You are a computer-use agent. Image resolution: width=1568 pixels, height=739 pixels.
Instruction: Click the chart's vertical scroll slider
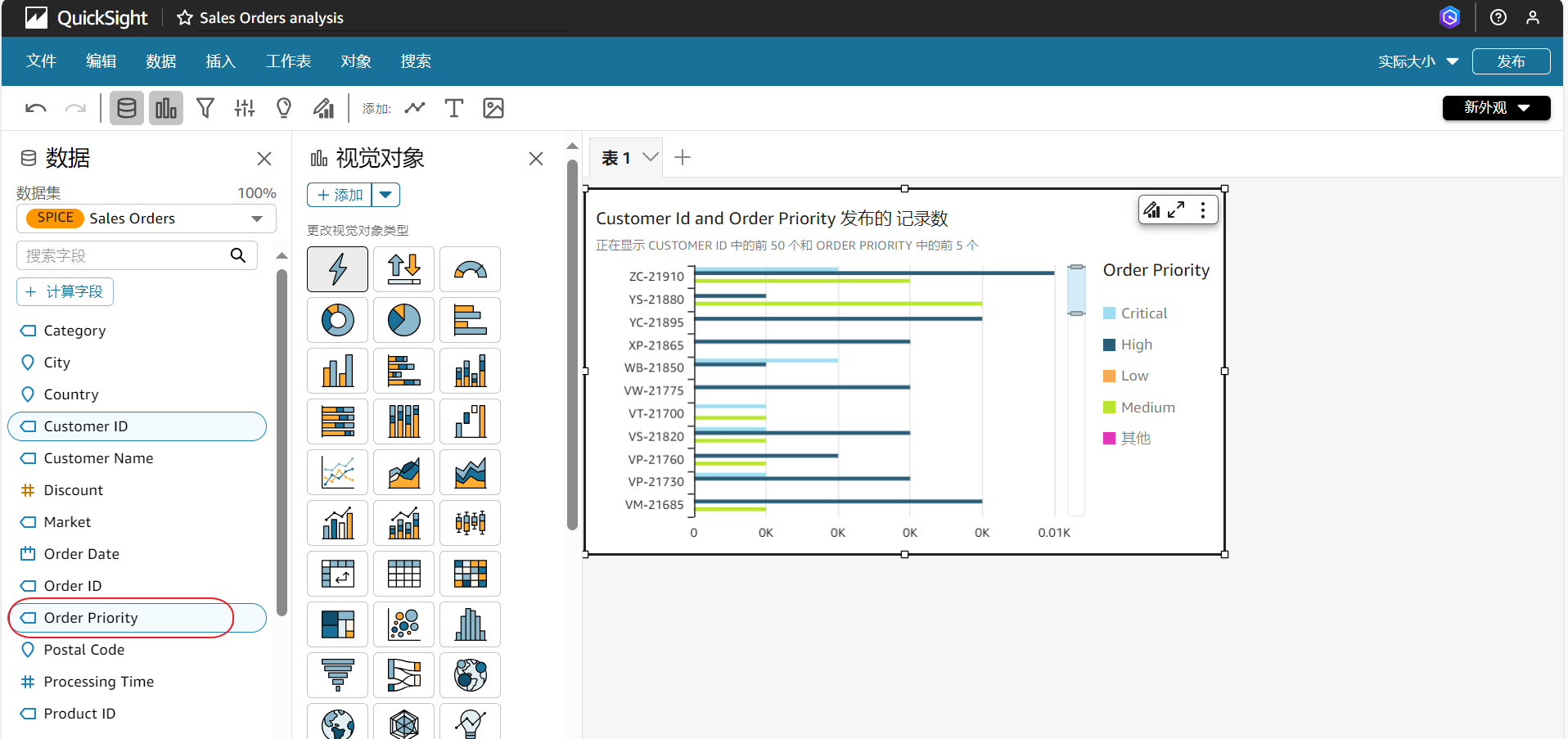coord(1076,290)
